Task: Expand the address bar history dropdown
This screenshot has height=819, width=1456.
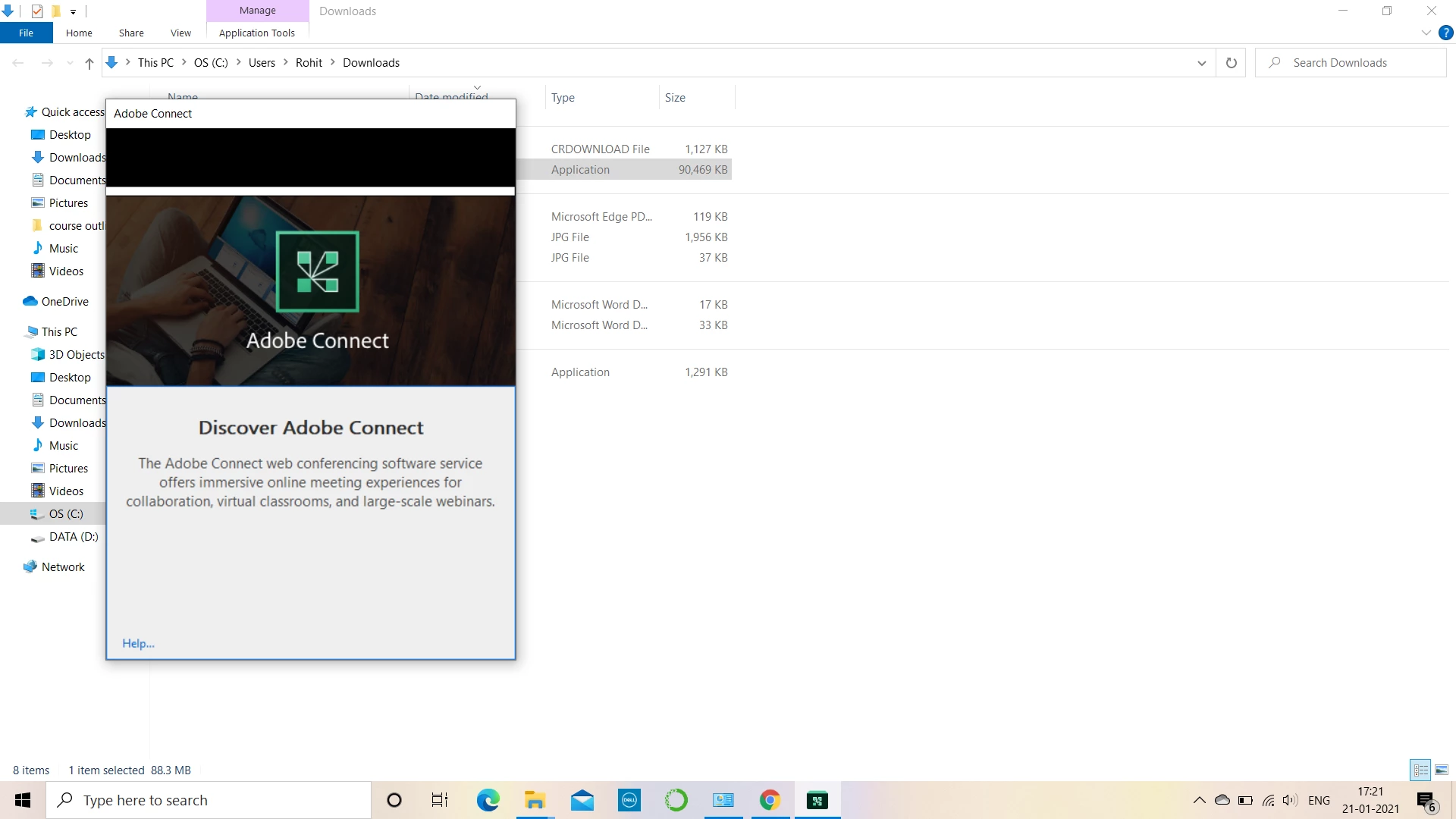Action: click(x=1201, y=63)
